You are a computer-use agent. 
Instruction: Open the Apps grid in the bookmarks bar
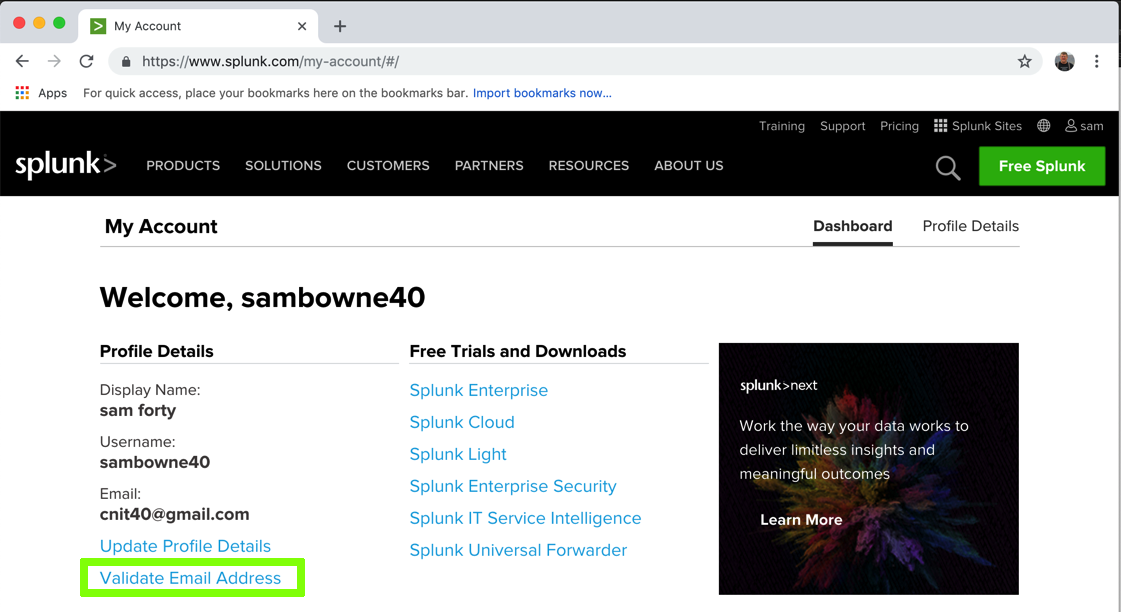coord(41,93)
